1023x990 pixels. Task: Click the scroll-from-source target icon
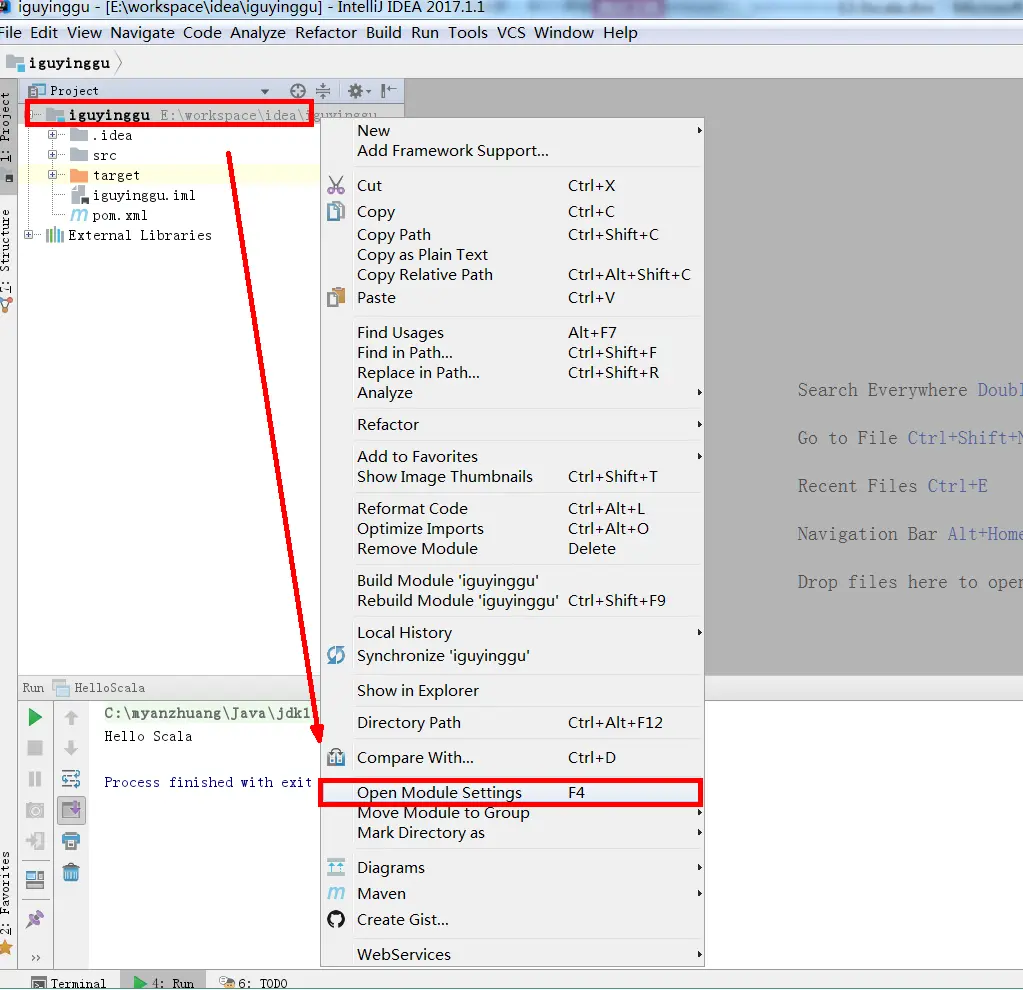tap(298, 91)
